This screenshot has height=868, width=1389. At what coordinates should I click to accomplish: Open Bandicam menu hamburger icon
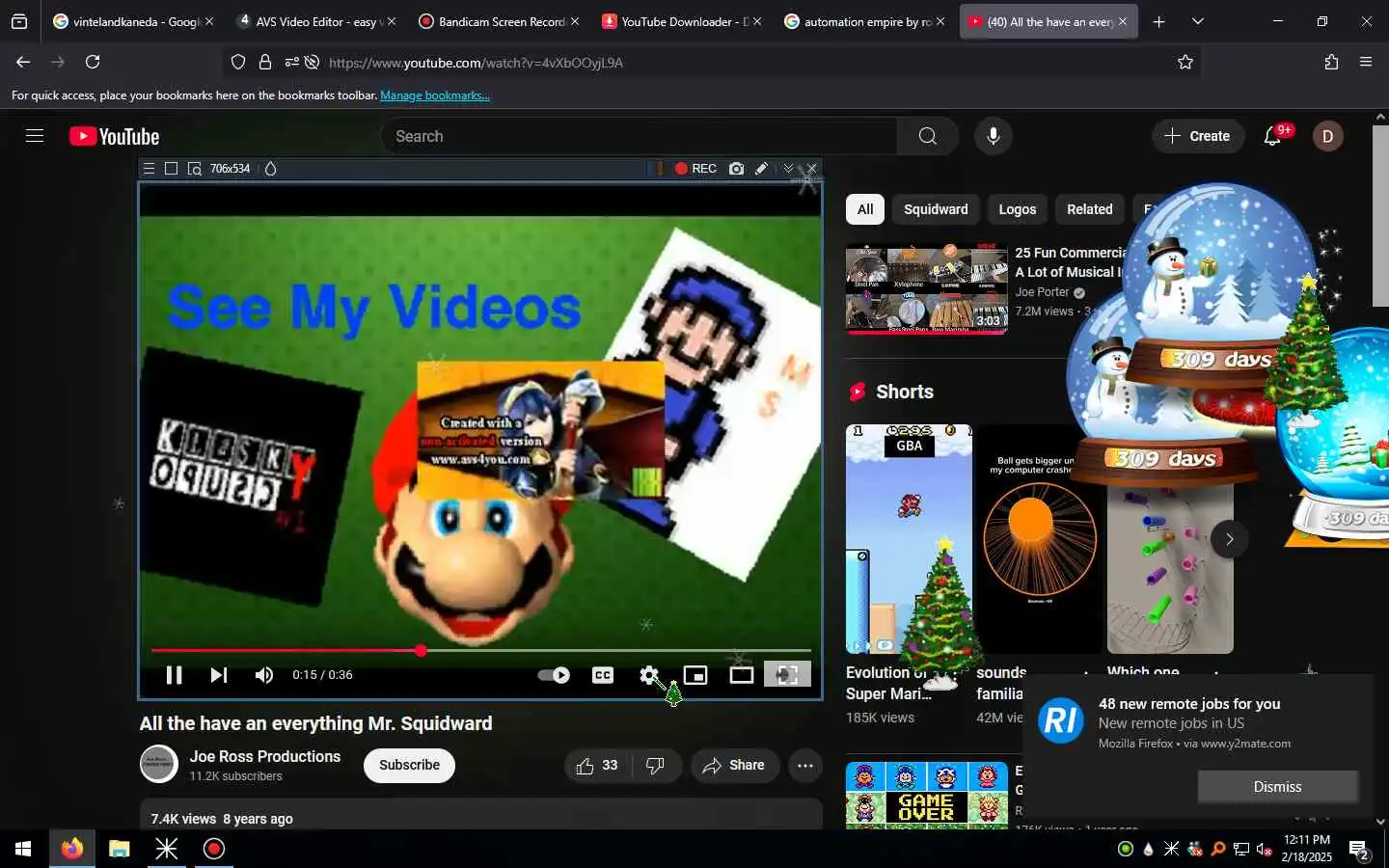pyautogui.click(x=149, y=169)
